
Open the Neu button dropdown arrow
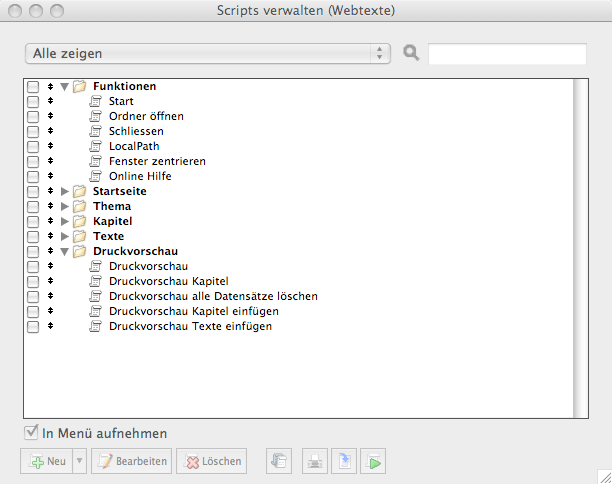pyautogui.click(x=80, y=461)
